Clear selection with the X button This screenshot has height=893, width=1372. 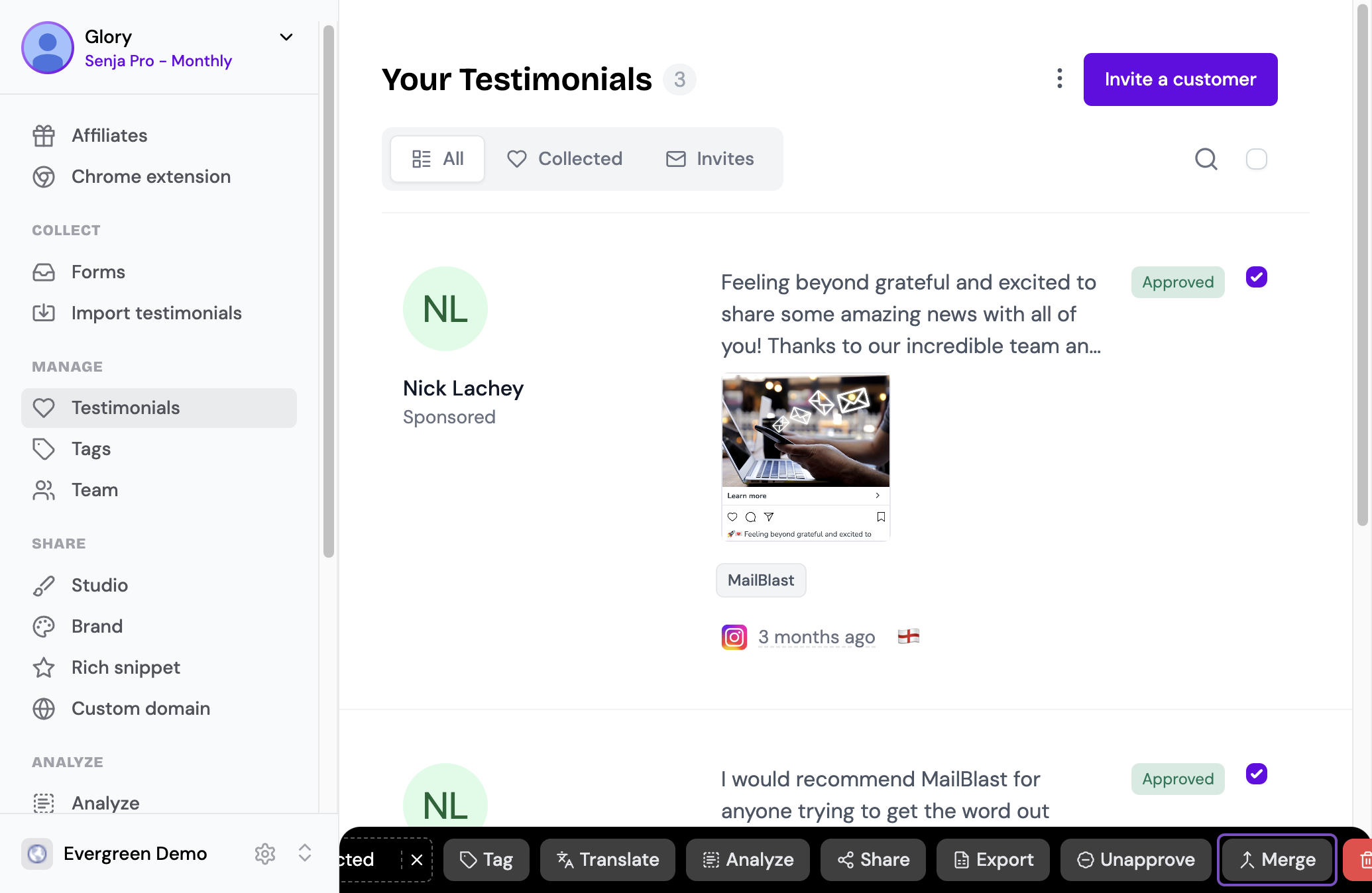pos(417,860)
